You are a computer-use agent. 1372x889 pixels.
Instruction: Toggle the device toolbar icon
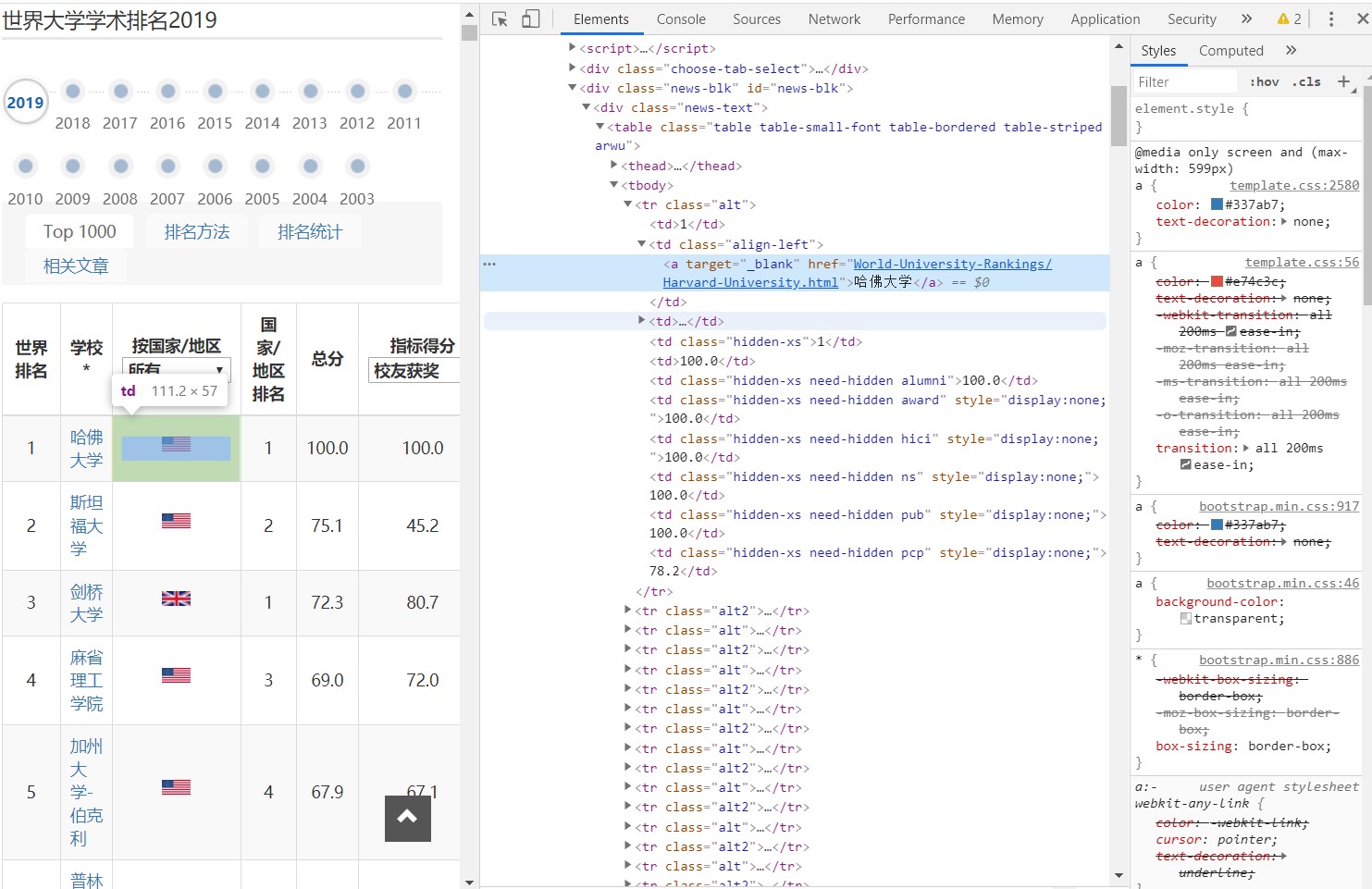531,19
